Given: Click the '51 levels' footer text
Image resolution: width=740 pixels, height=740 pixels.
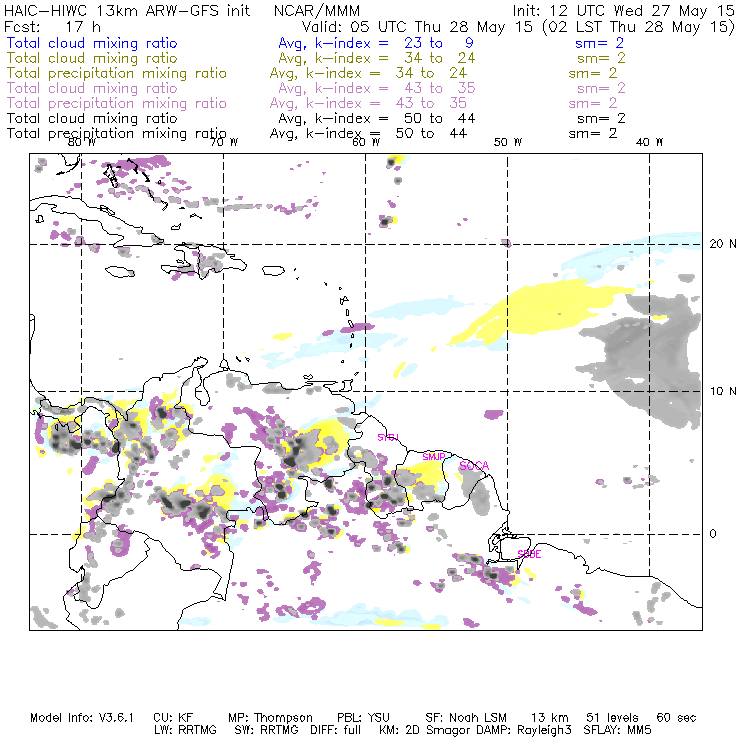Looking at the screenshot, I should [612, 718].
